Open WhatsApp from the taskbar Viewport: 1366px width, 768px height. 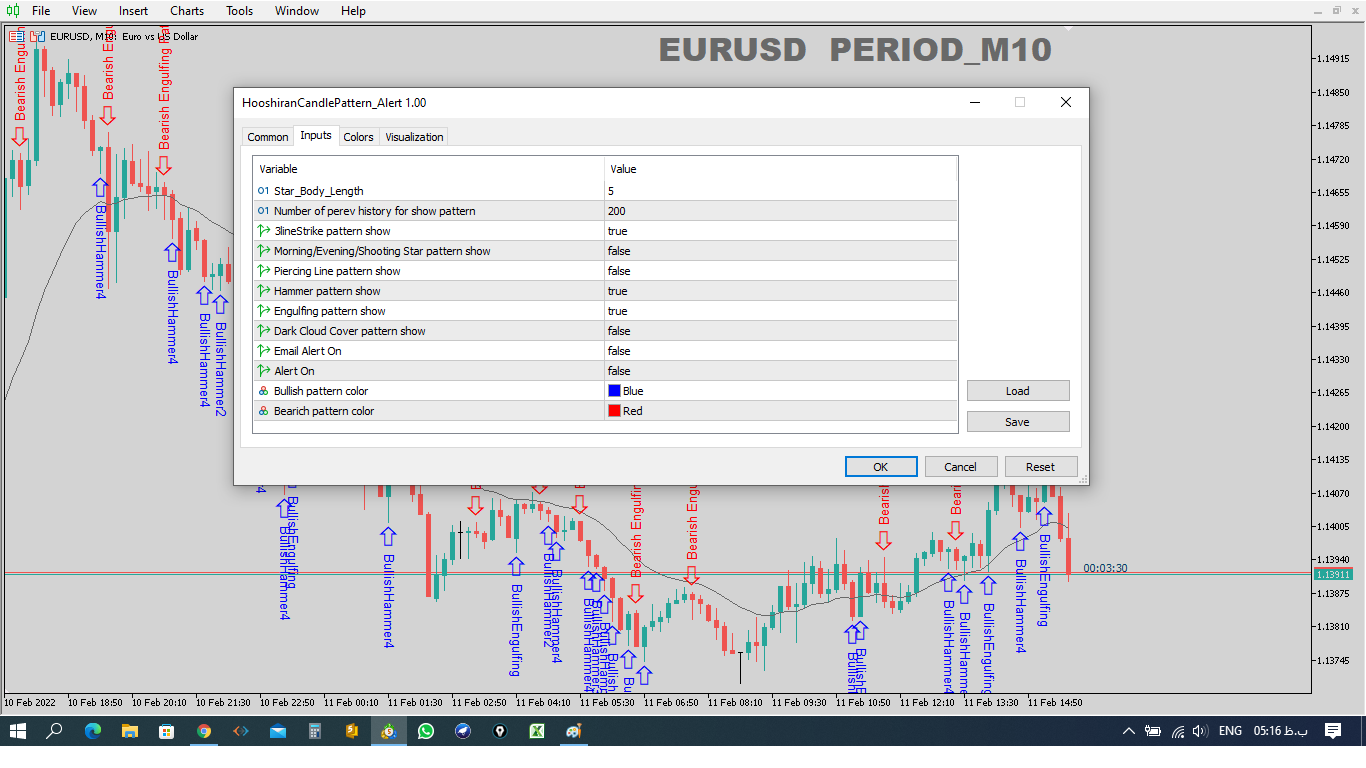coord(426,731)
